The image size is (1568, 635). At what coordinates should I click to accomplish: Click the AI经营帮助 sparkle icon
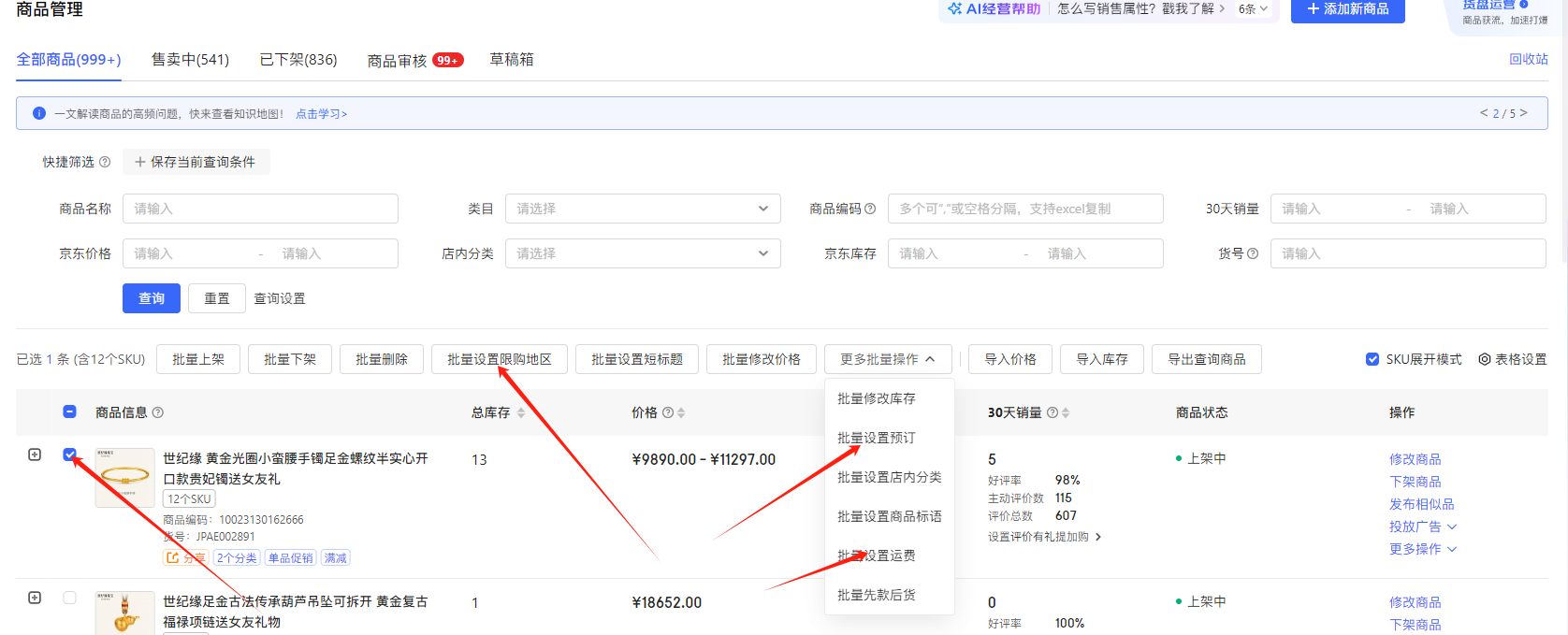tap(954, 8)
